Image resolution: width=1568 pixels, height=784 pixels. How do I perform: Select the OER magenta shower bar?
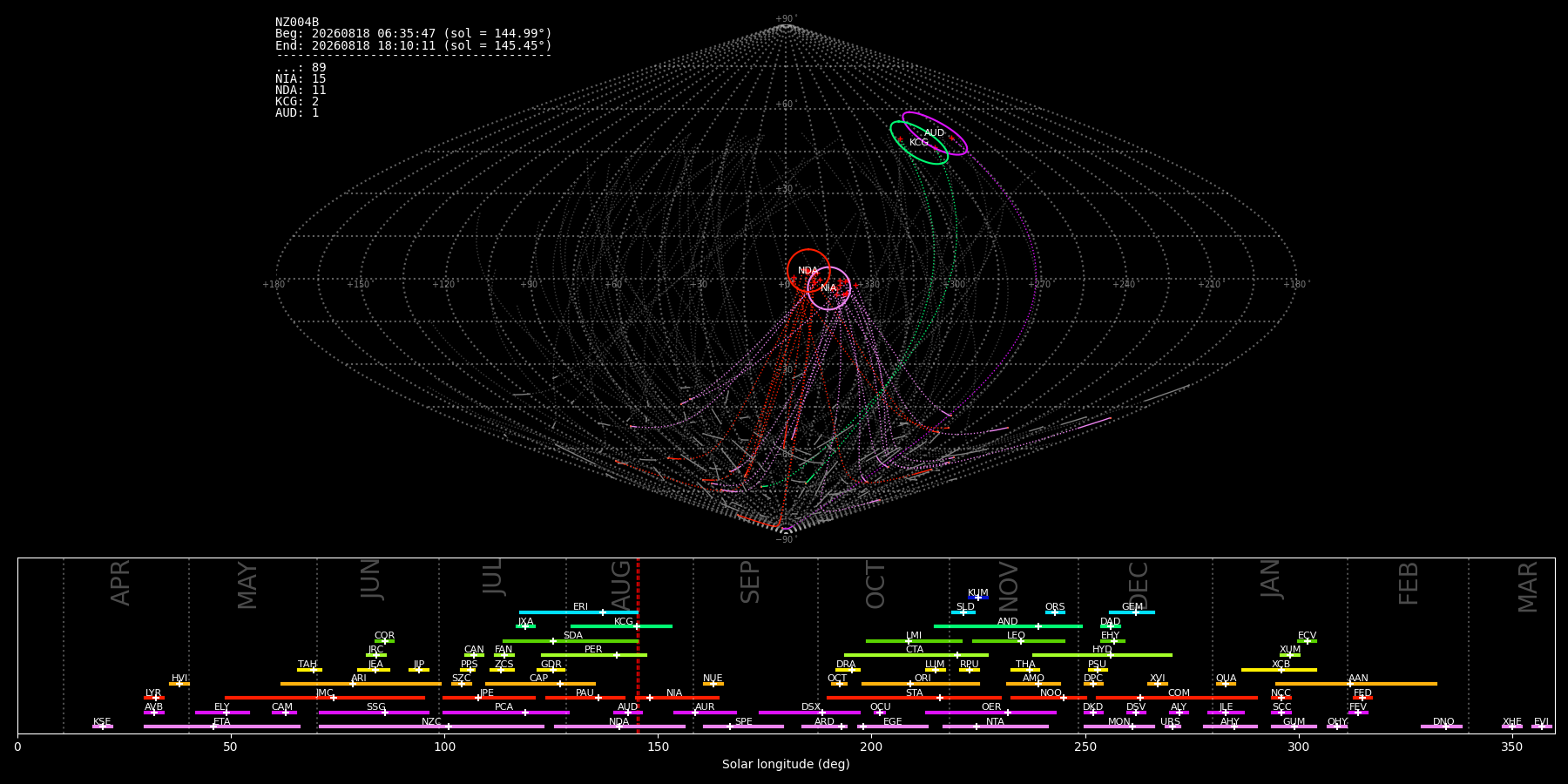pos(990,713)
